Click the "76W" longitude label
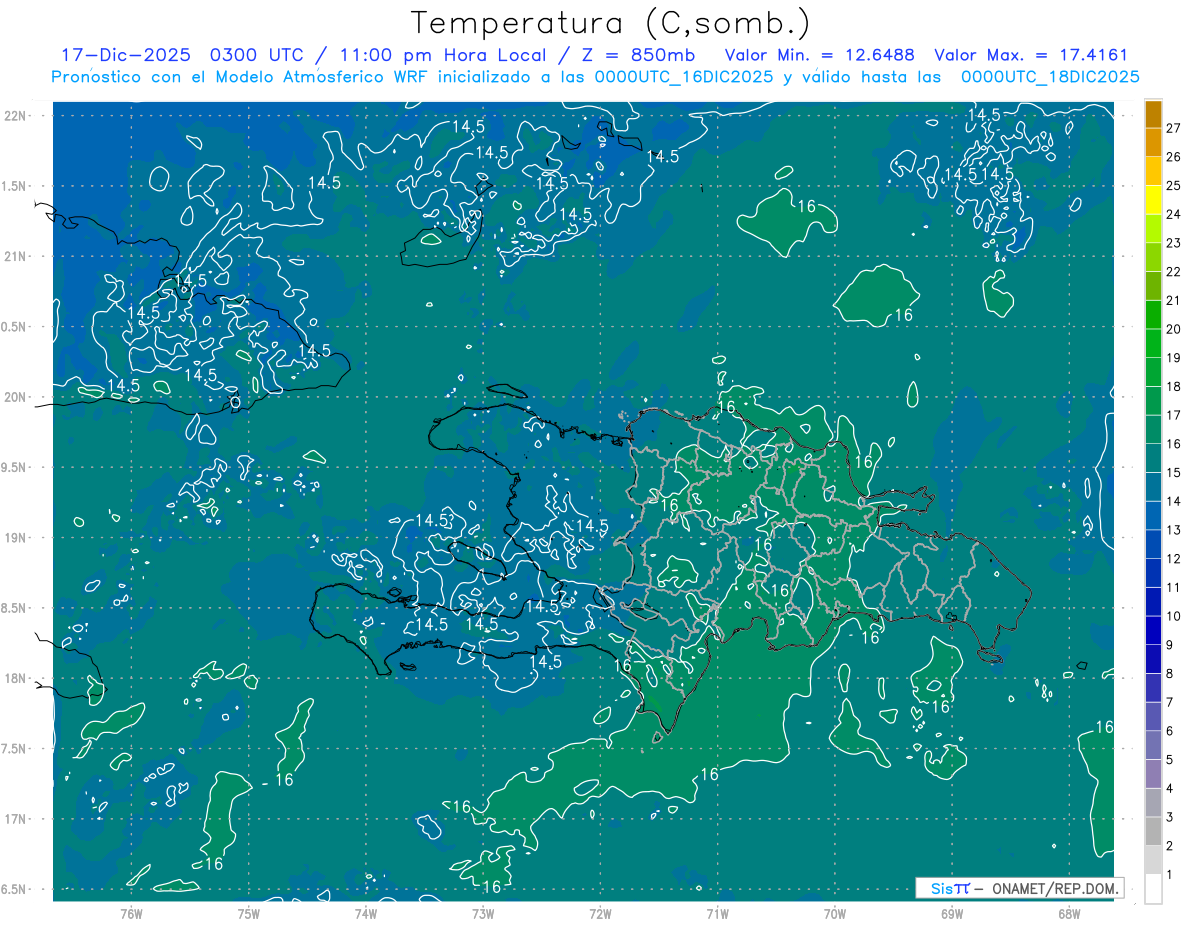1200x927 pixels. (131, 913)
